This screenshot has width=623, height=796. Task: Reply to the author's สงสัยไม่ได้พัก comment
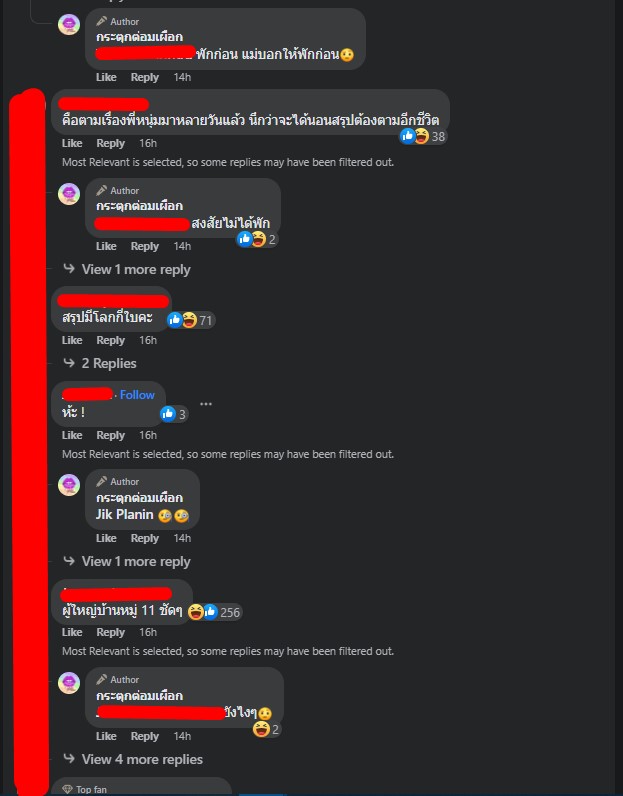click(145, 246)
